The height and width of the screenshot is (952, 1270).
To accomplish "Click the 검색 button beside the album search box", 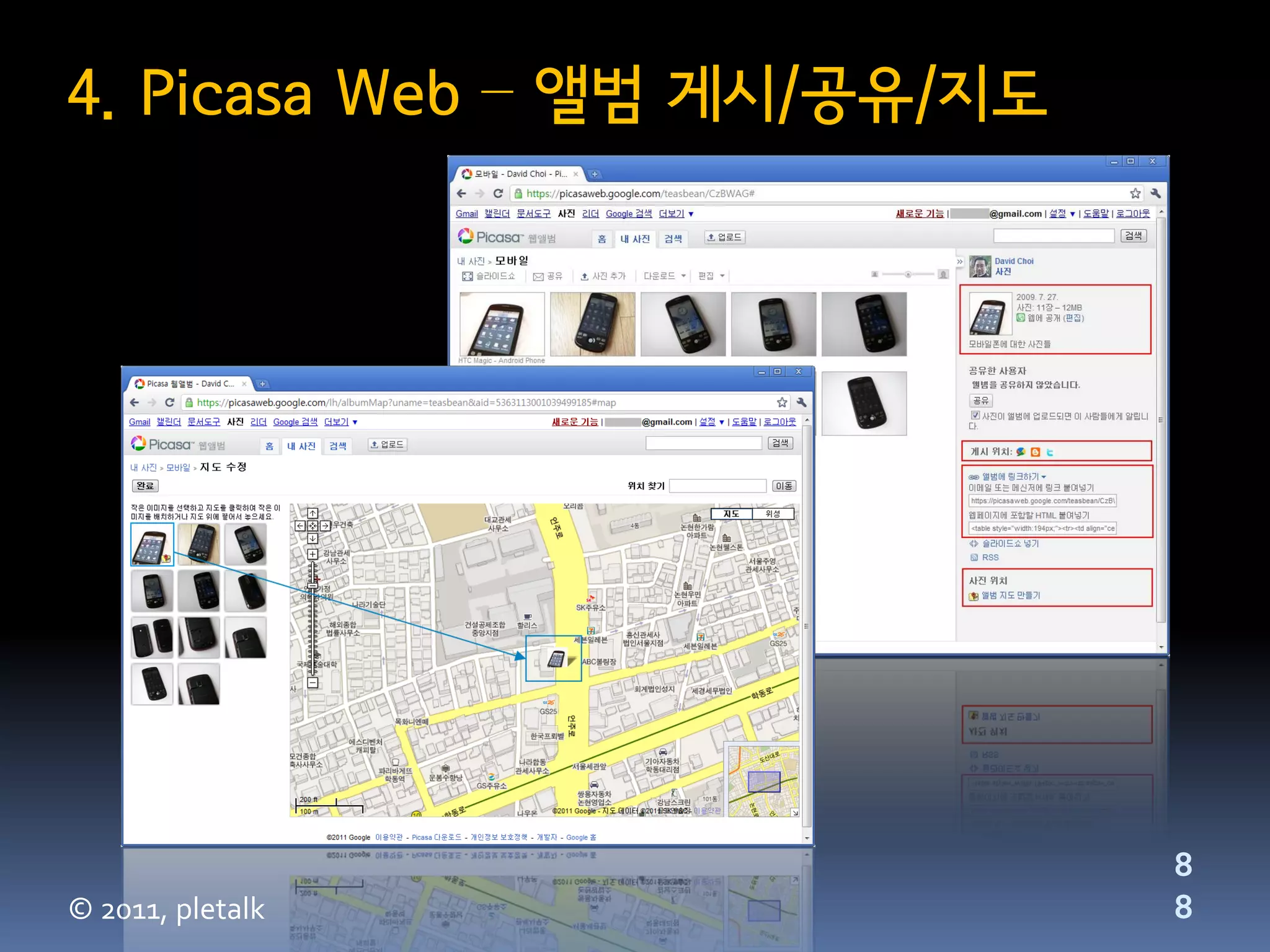I will click(x=1134, y=236).
